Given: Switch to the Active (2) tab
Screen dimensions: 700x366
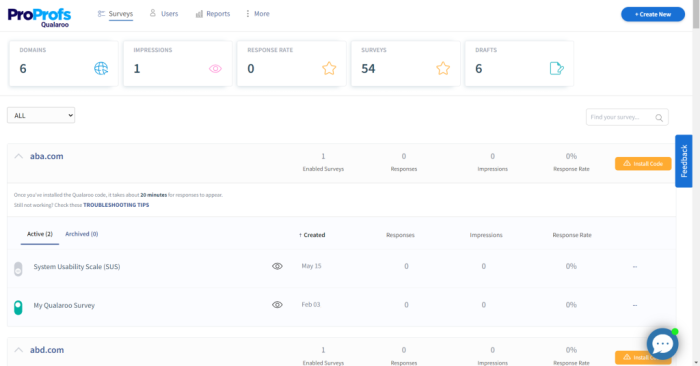Looking at the screenshot, I should tap(40, 234).
